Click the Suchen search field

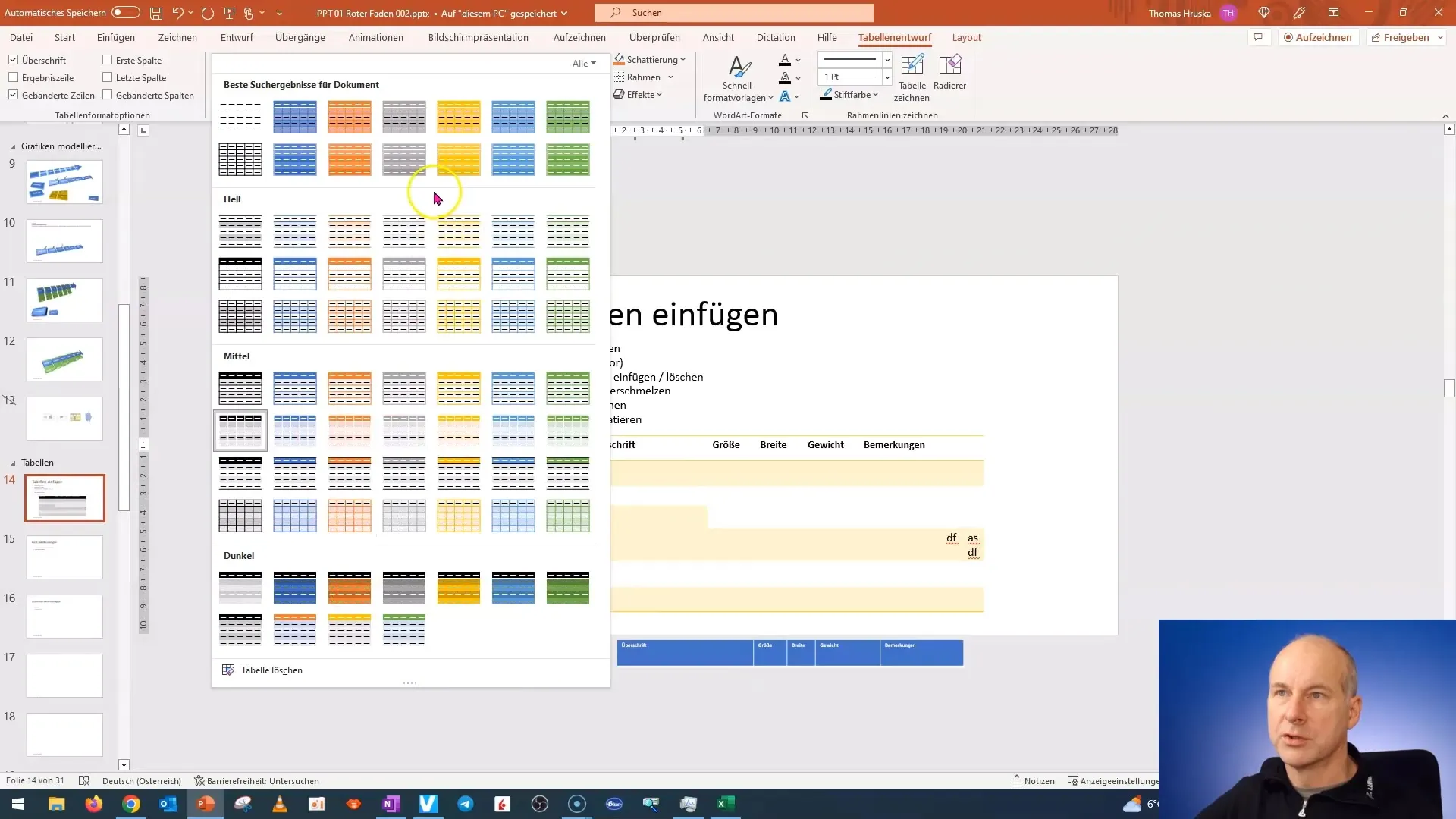[734, 13]
